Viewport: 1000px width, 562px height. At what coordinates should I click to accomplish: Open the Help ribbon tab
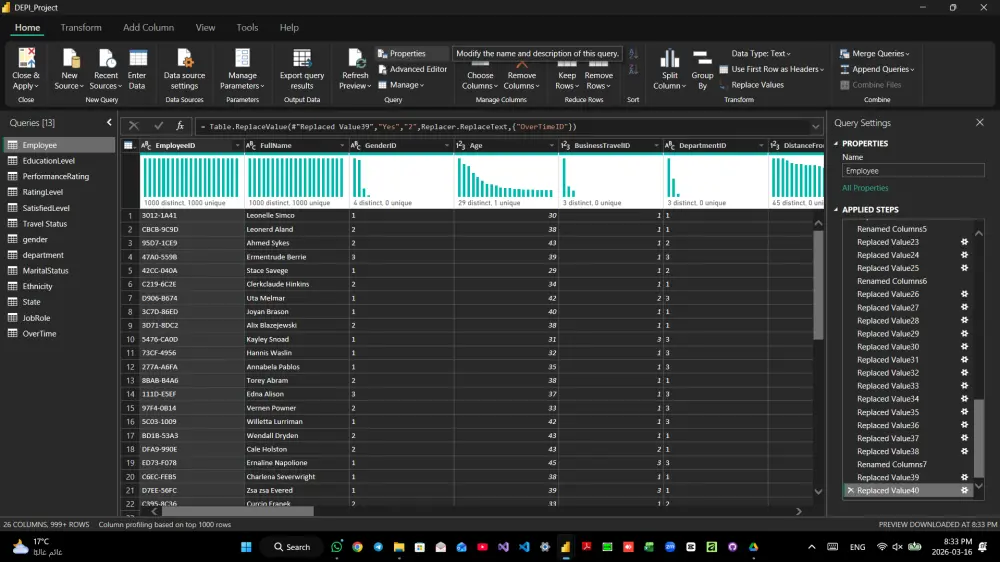[x=289, y=27]
